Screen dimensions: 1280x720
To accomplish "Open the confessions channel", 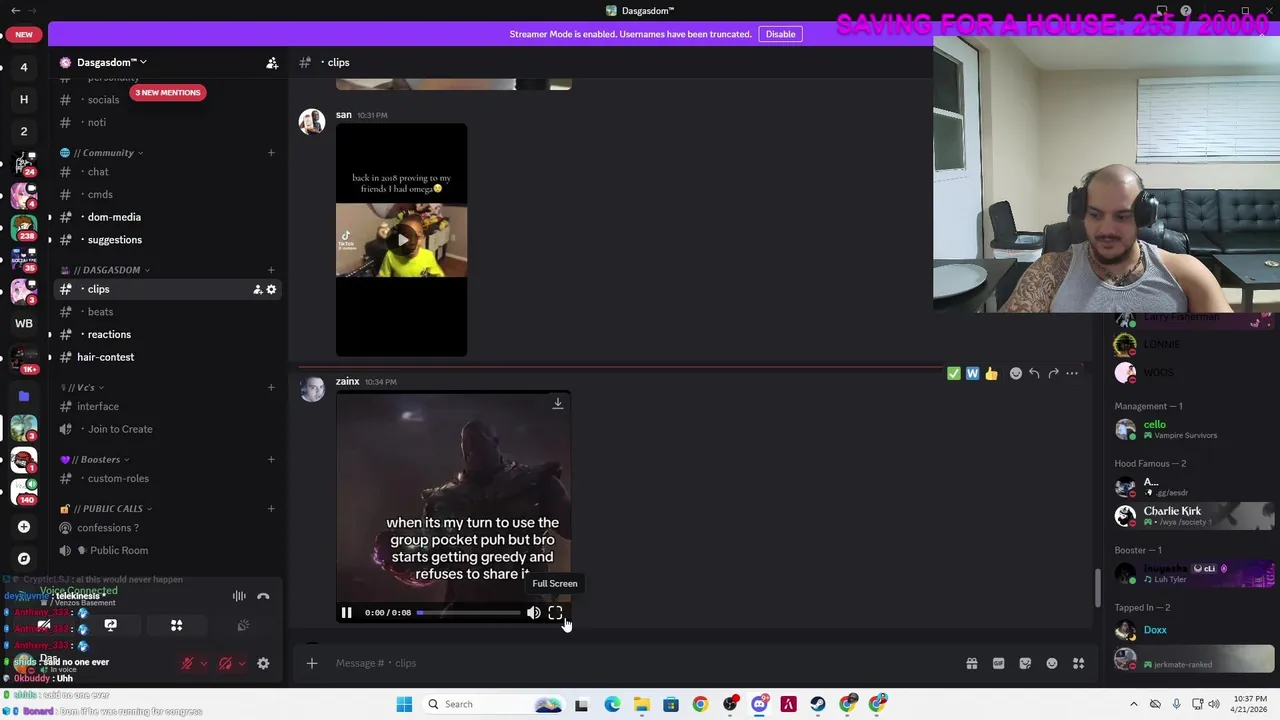I will click(167, 528).
